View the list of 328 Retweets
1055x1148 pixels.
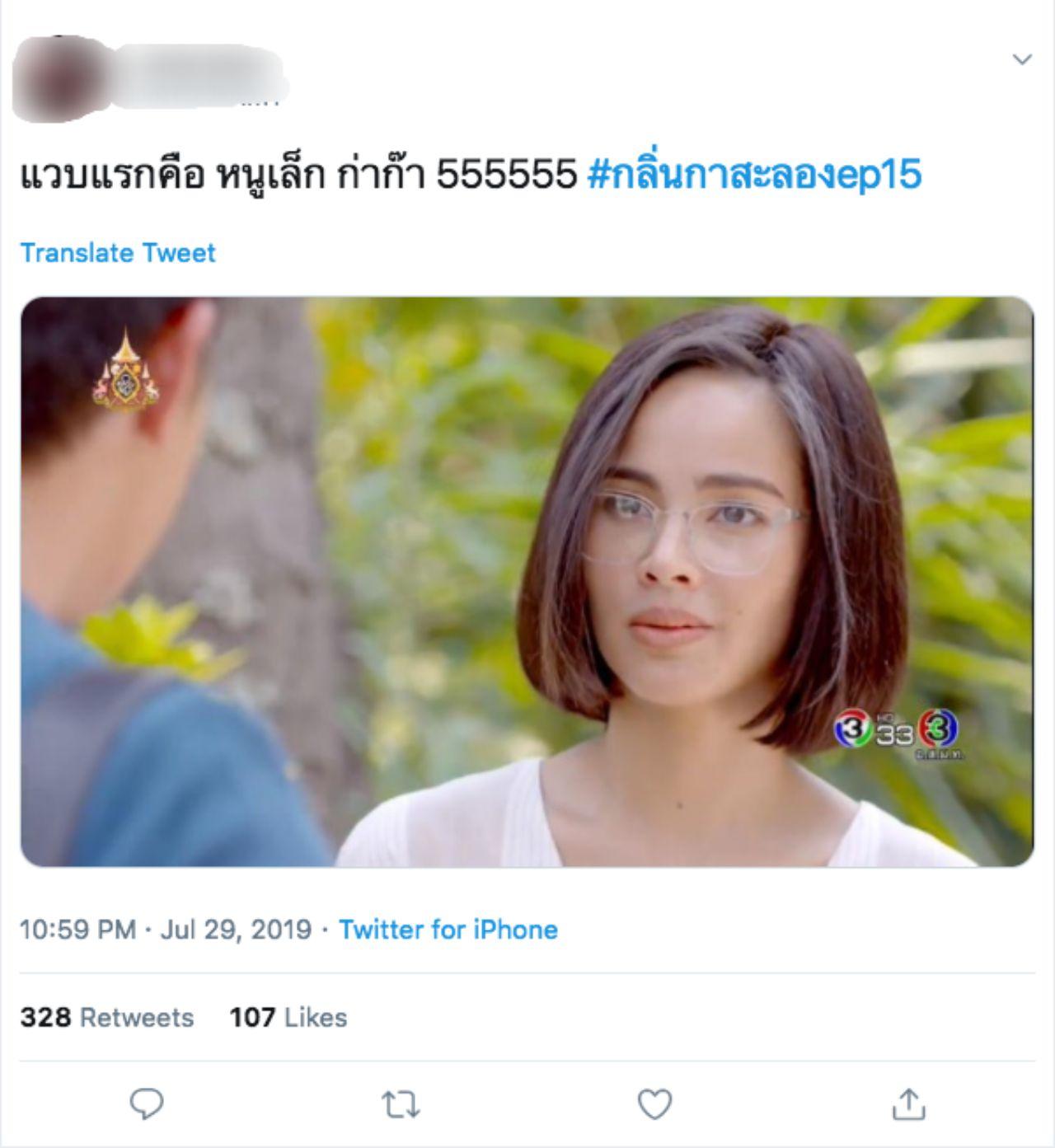pyautogui.click(x=107, y=1017)
